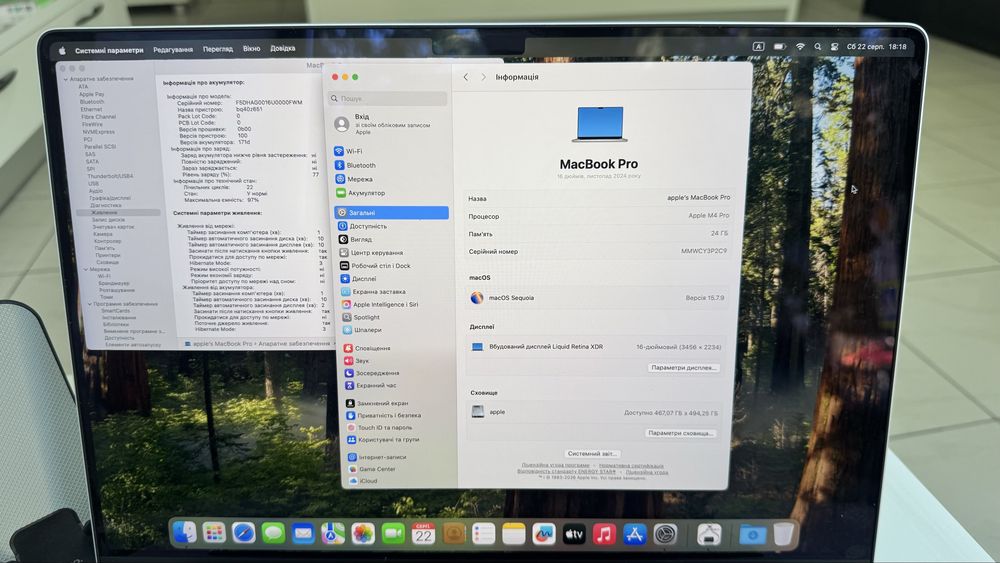
Task: Collapse Апаратне забезпечення tree in System Information
Action: point(66,79)
